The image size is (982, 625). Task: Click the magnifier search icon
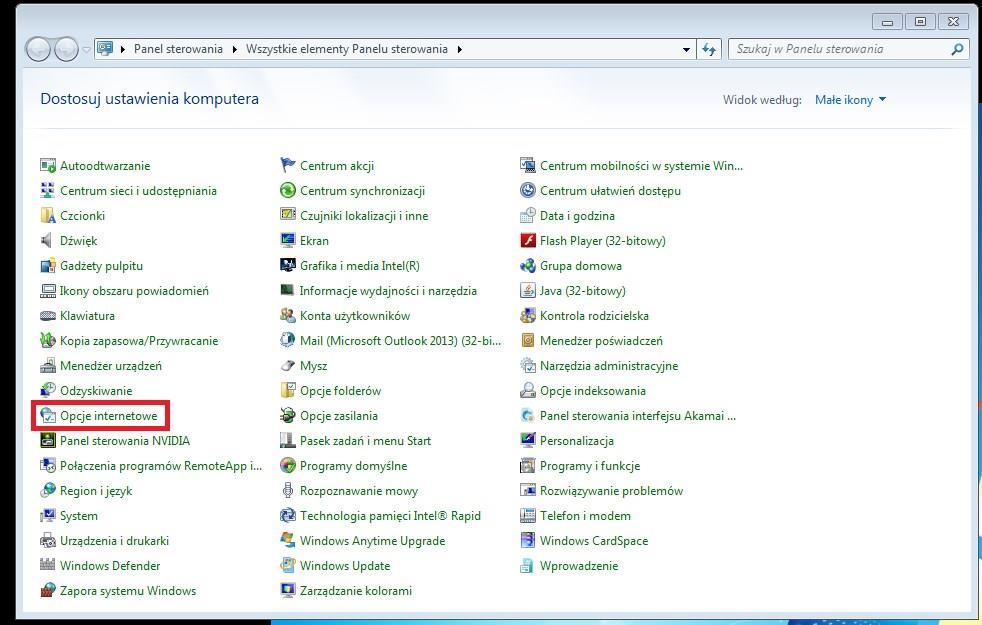point(958,49)
